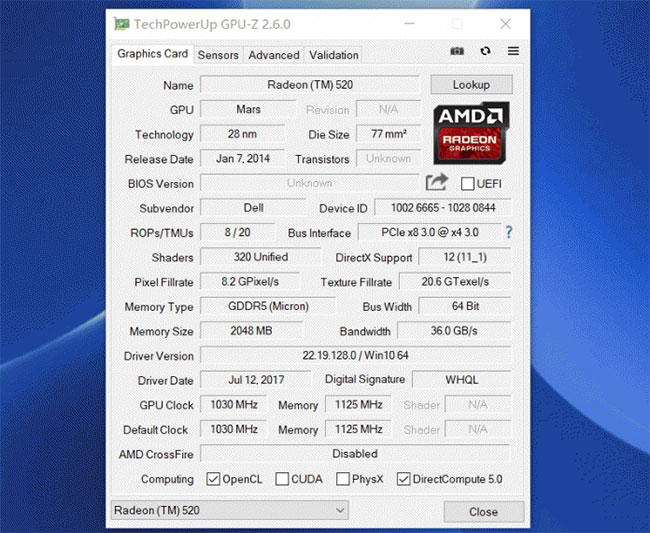
Task: Click the Bus Interface question mark
Action: click(509, 232)
